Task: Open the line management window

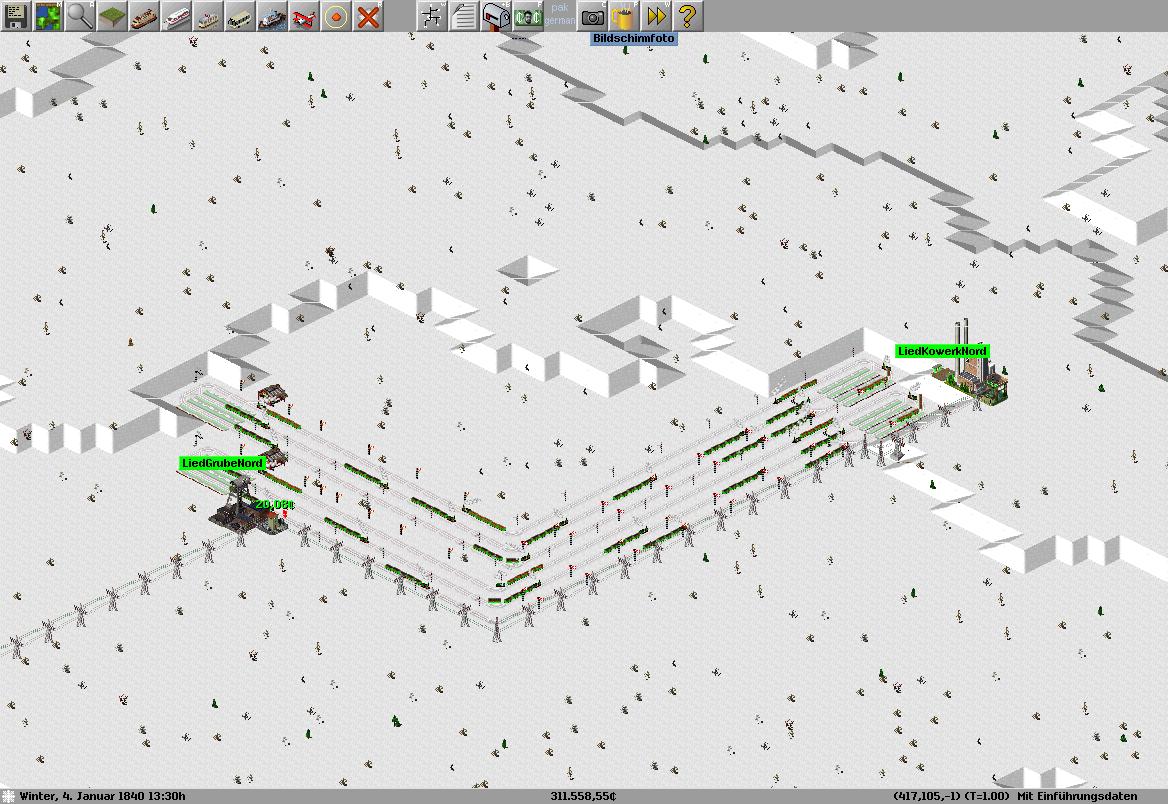Action: tap(432, 16)
